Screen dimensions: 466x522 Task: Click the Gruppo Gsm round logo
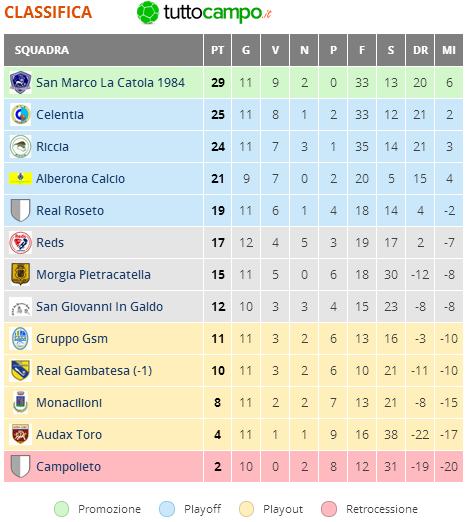pyautogui.click(x=20, y=338)
